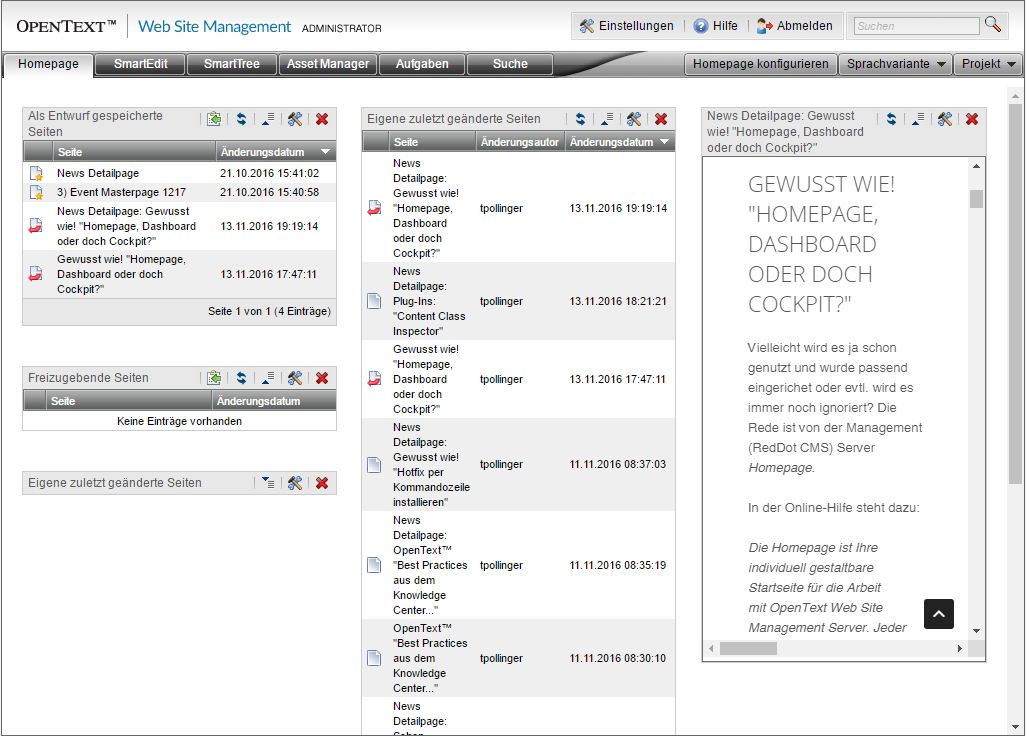Click Seite column header in drafts table
Viewport: 1026px width, 736px height.
coord(134,152)
